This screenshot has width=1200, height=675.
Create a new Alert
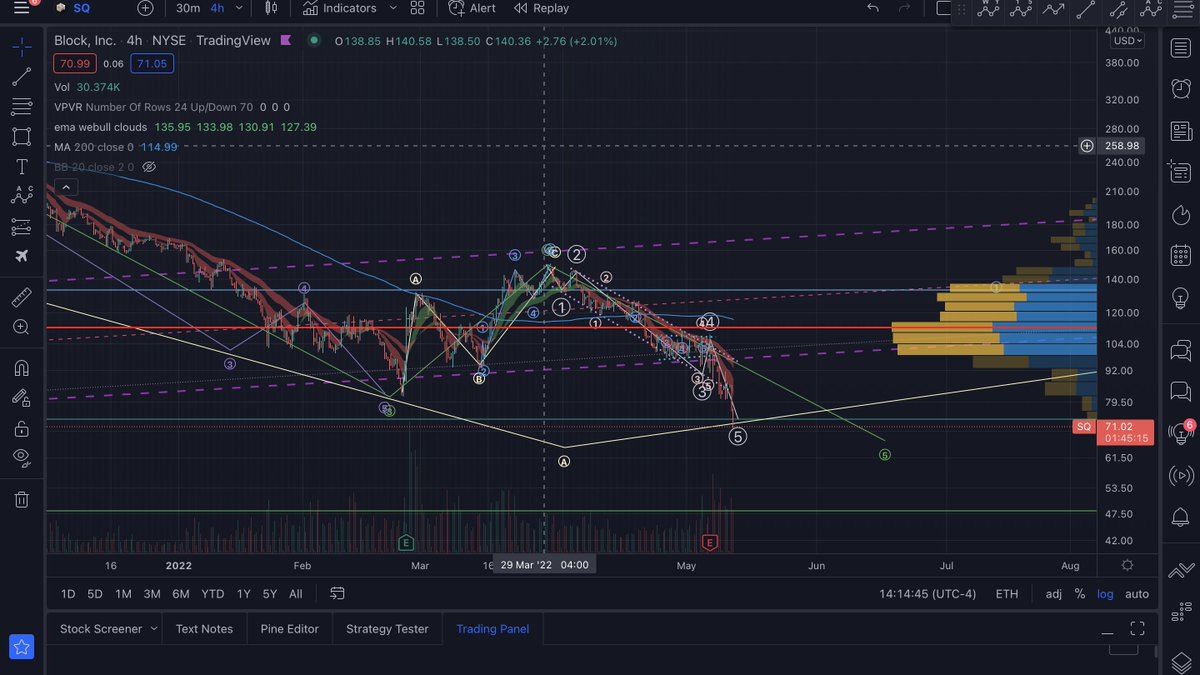(x=472, y=8)
